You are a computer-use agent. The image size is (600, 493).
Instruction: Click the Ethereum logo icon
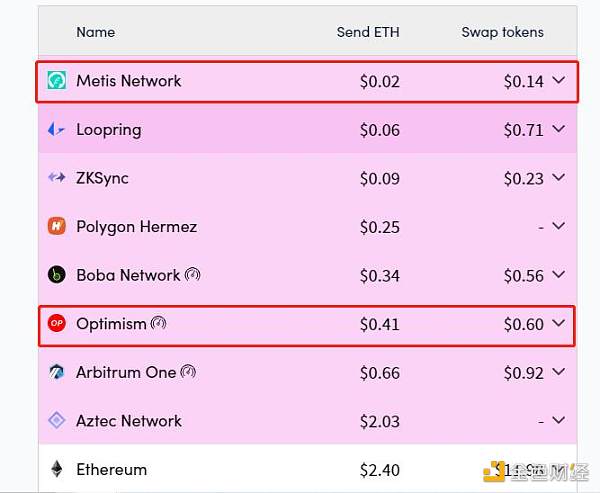coord(57,469)
